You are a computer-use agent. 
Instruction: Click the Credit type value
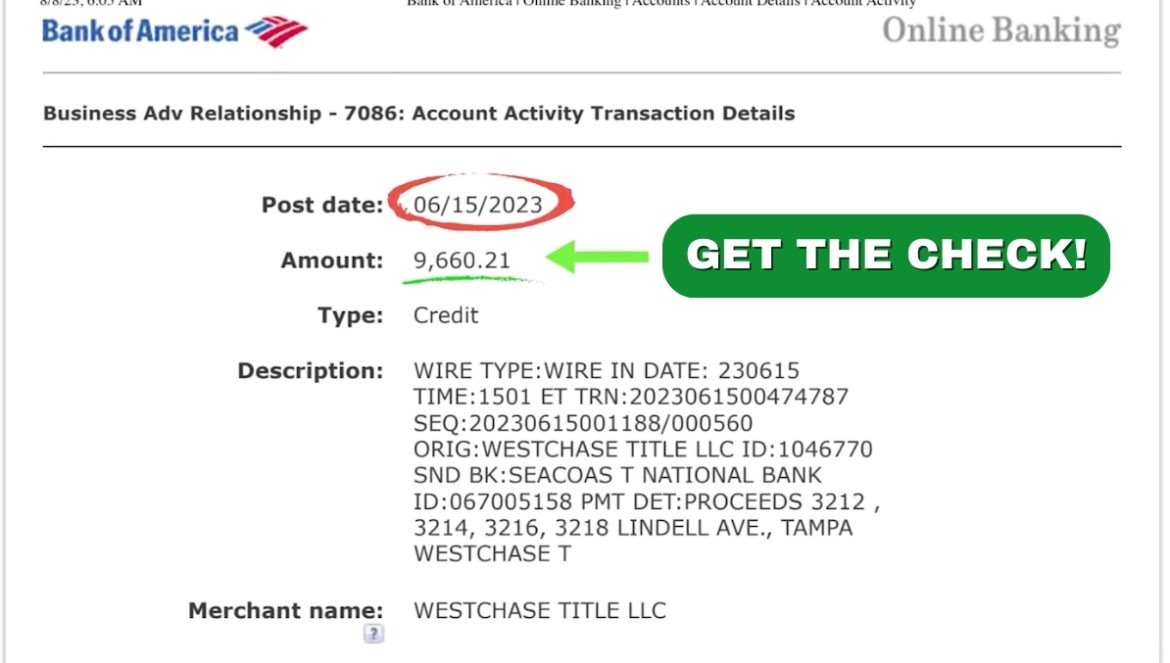pyautogui.click(x=446, y=315)
